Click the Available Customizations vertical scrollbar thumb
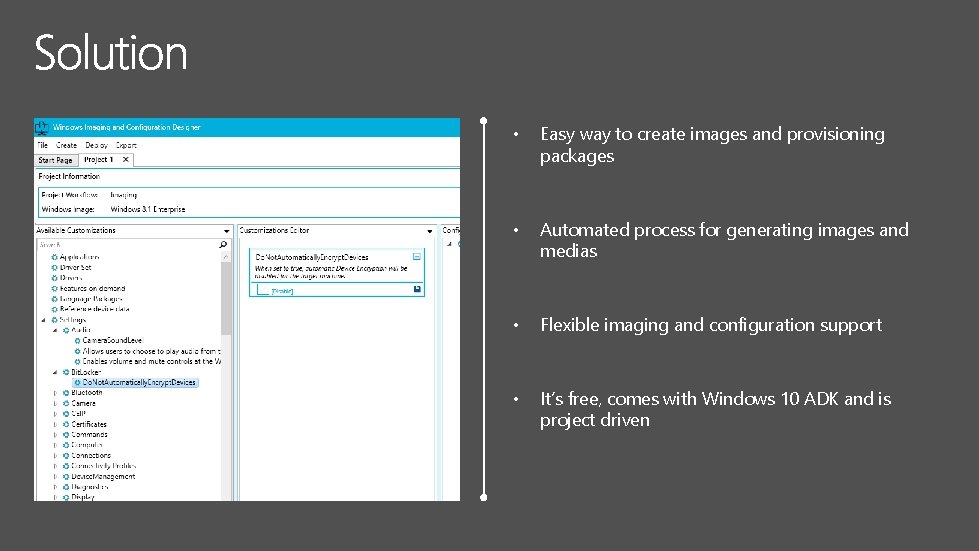 point(225,298)
